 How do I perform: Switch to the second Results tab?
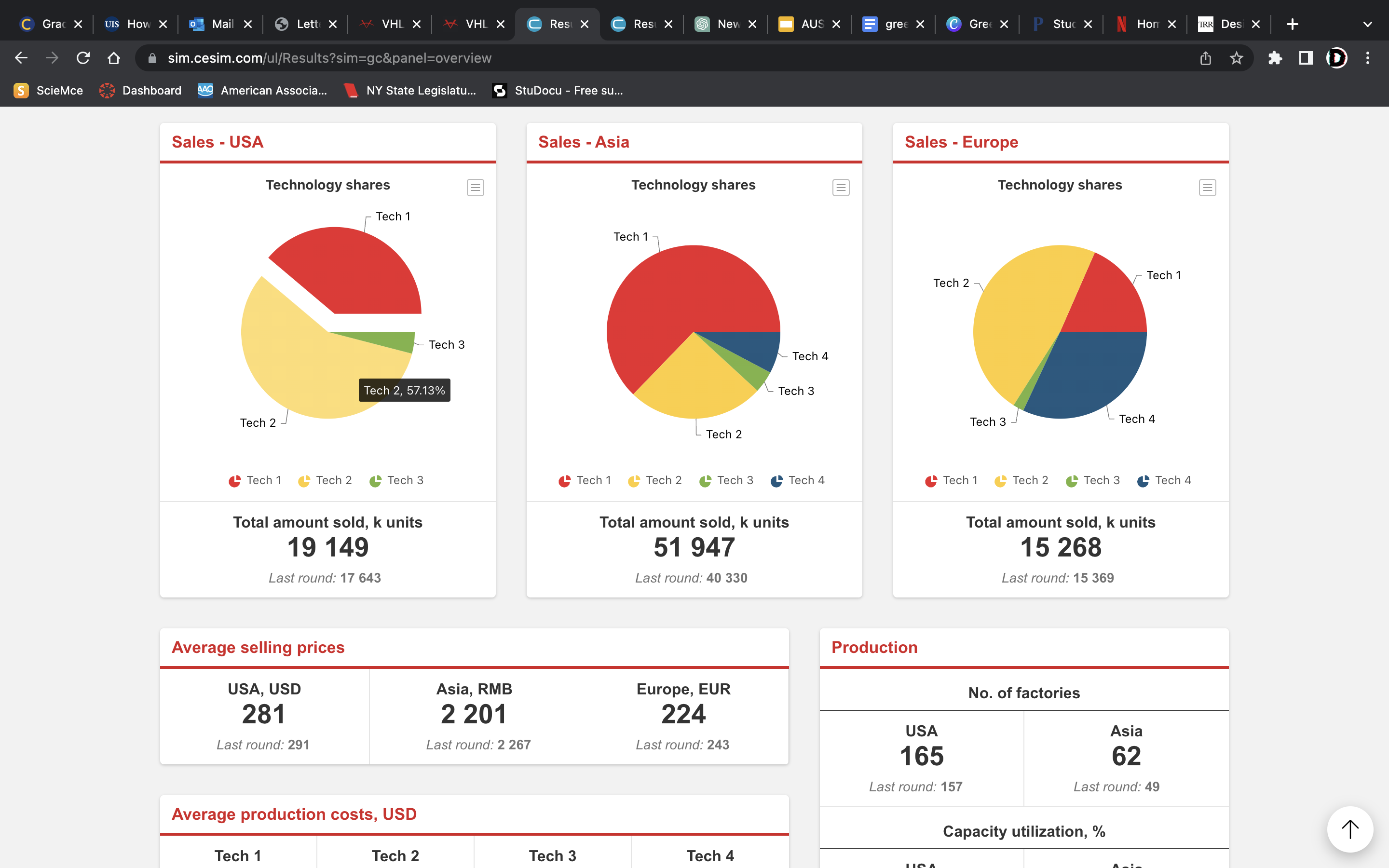coord(642,24)
